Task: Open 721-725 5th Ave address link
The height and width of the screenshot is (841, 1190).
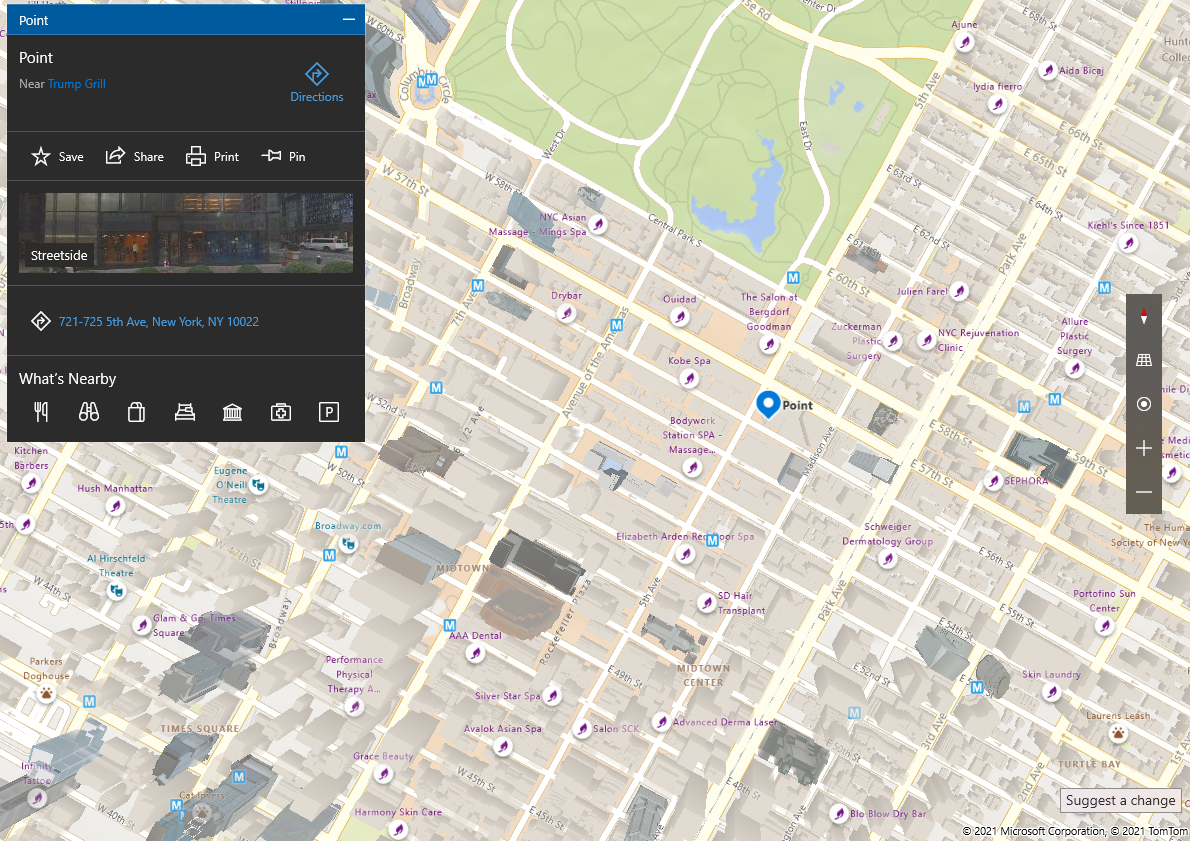Action: coord(159,322)
